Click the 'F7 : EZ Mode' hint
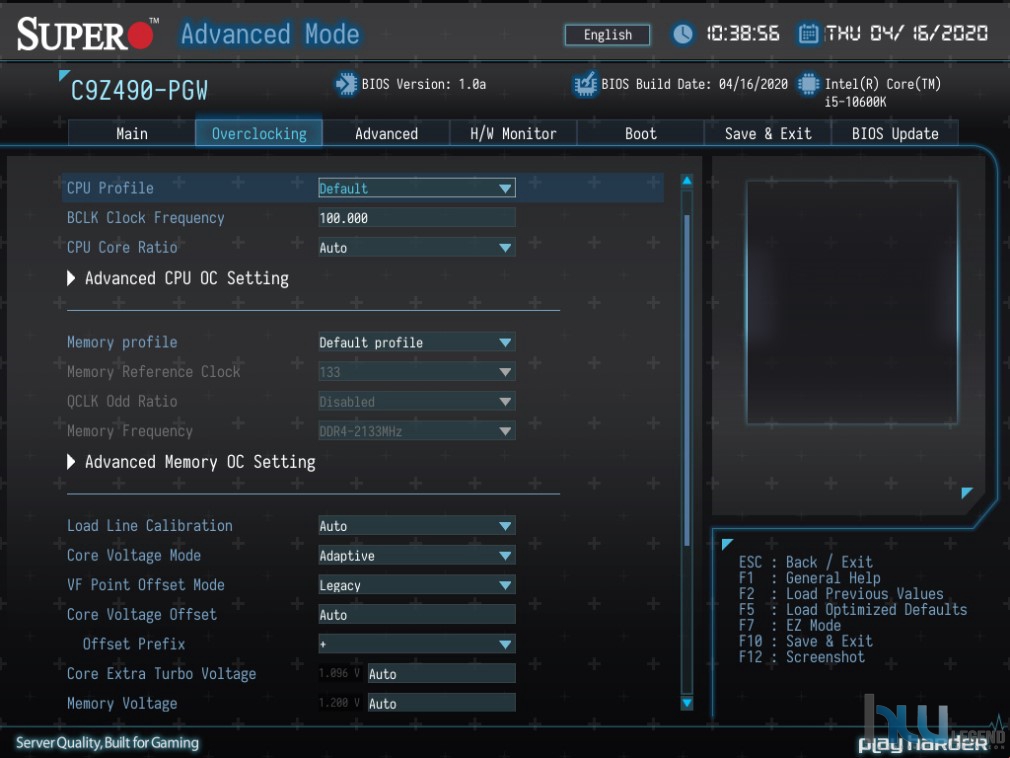Screen dimensions: 1010x758 point(790,625)
